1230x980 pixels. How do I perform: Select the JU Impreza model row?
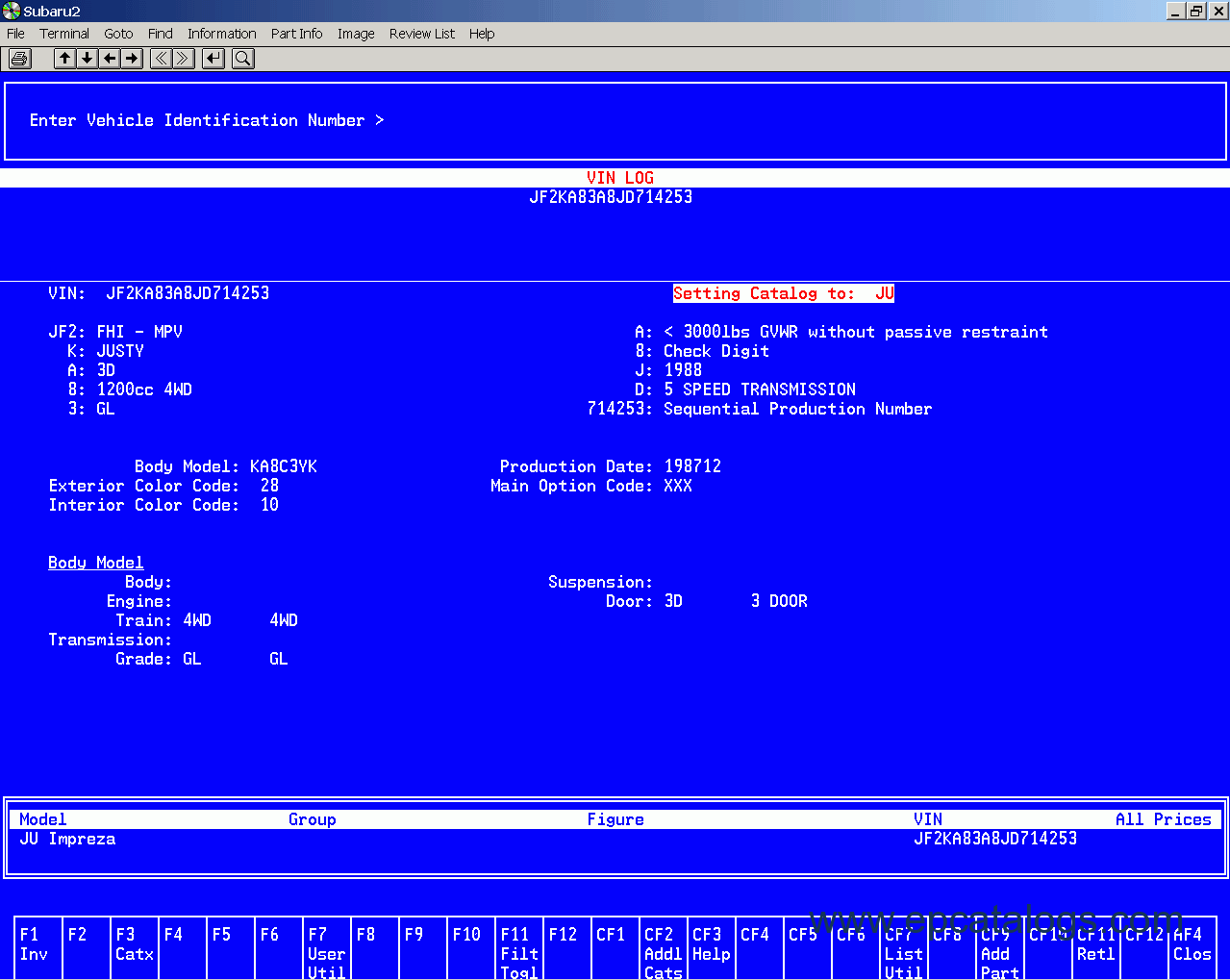pyautogui.click(x=615, y=840)
